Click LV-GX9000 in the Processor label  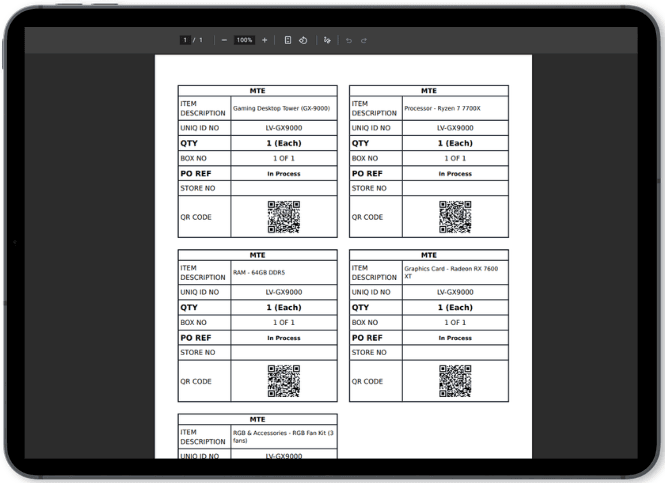pos(455,128)
